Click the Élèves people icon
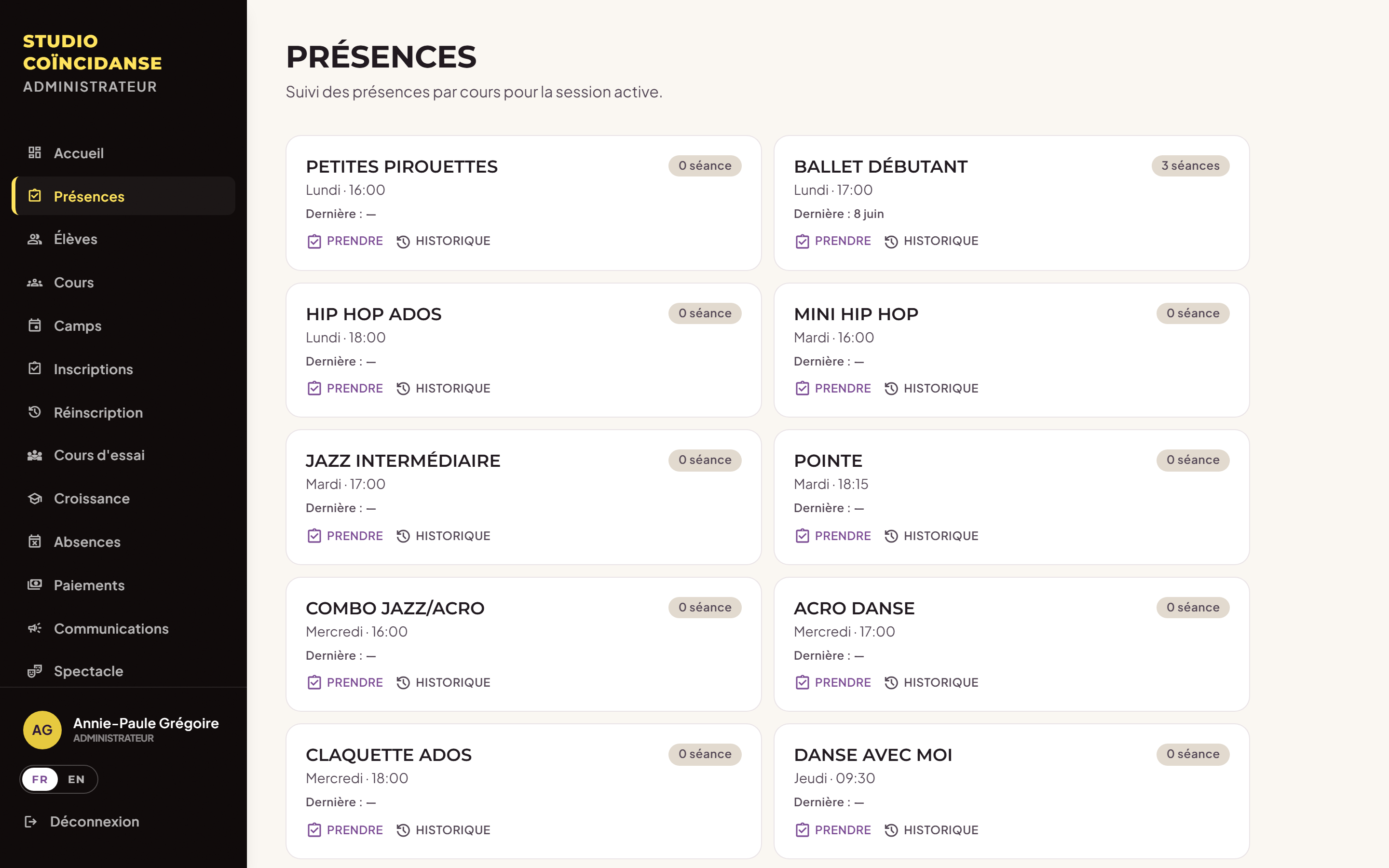 (x=34, y=239)
